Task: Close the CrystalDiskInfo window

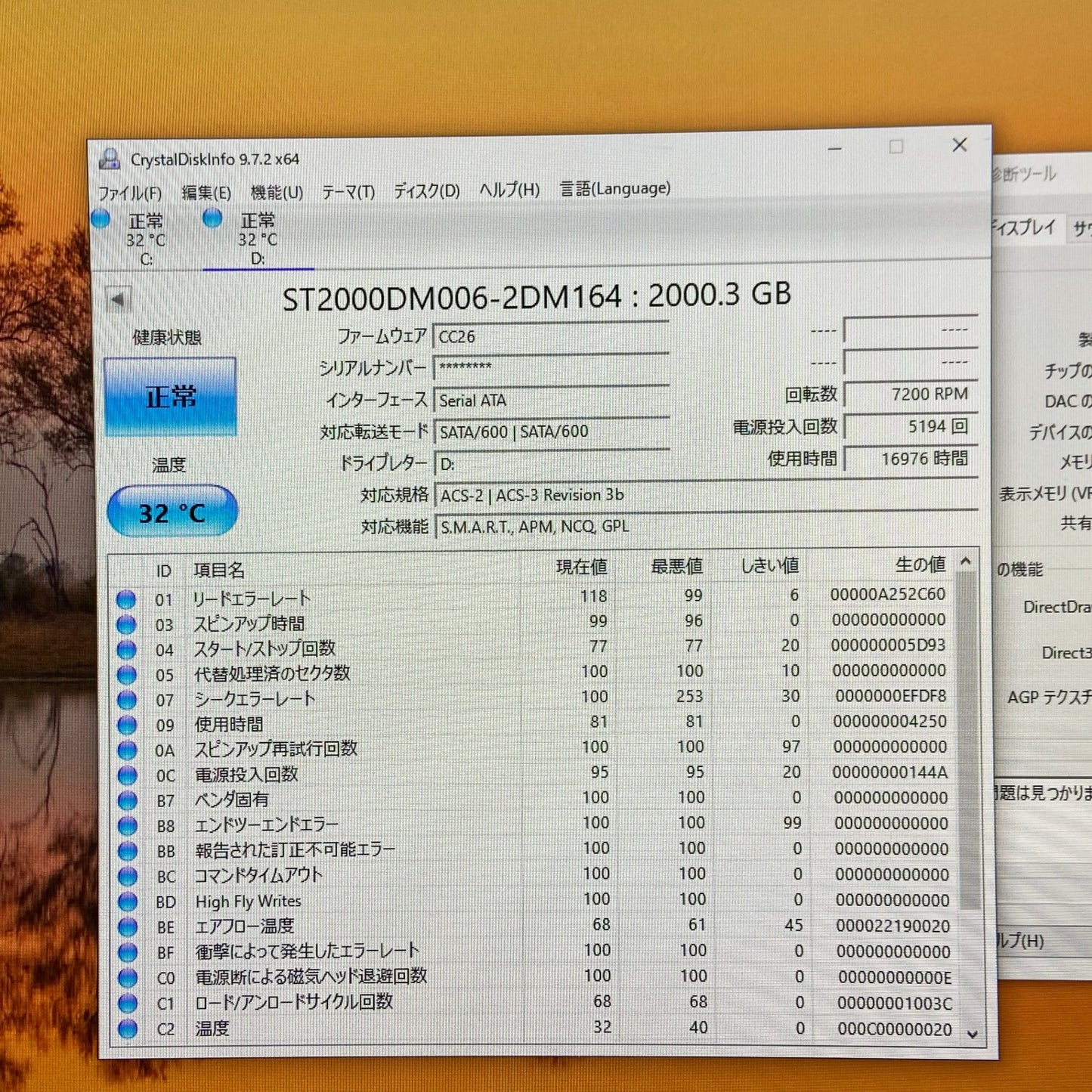Action: 960,145
